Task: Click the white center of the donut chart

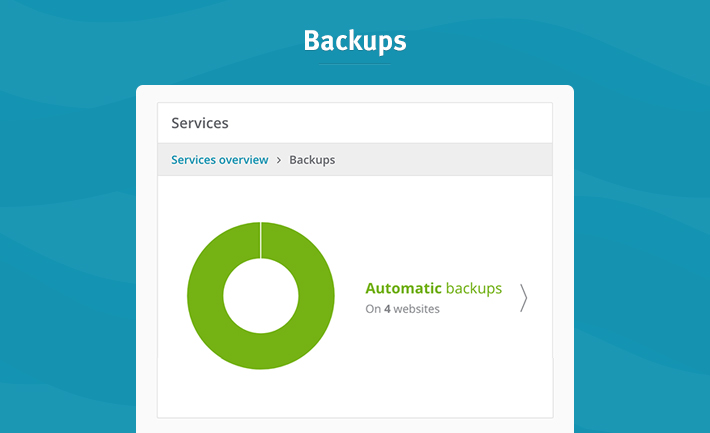Action: 260,296
